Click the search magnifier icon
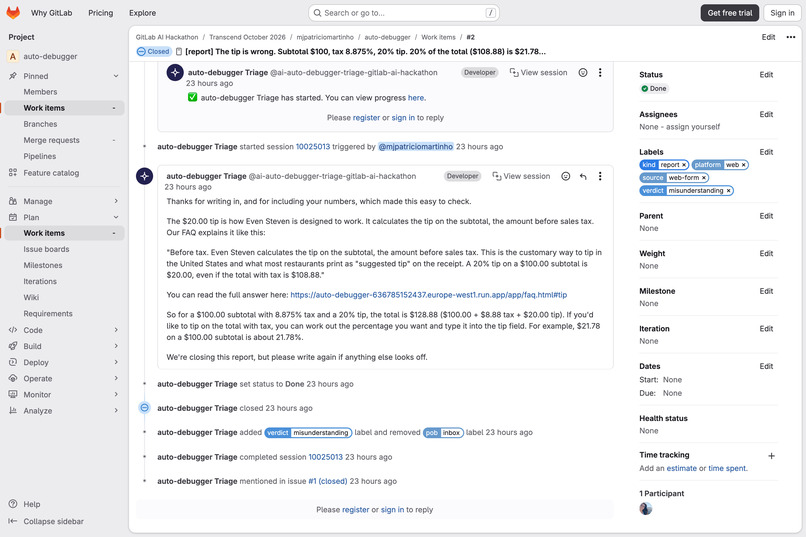The image size is (806, 537). coord(318,13)
